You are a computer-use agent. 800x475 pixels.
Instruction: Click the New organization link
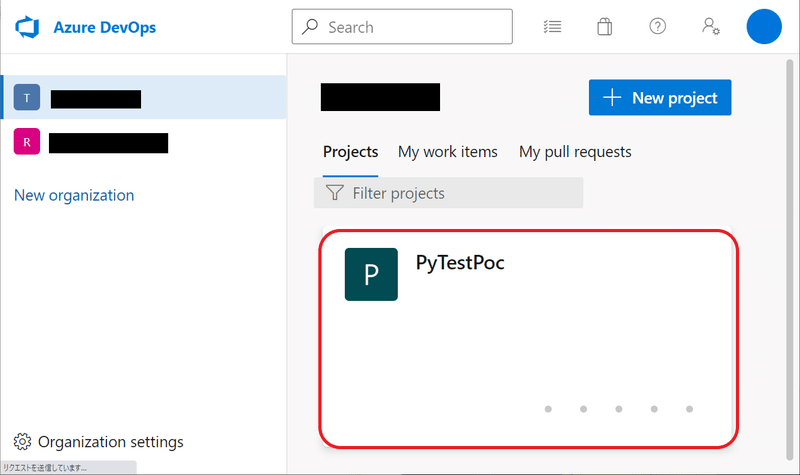click(x=74, y=195)
